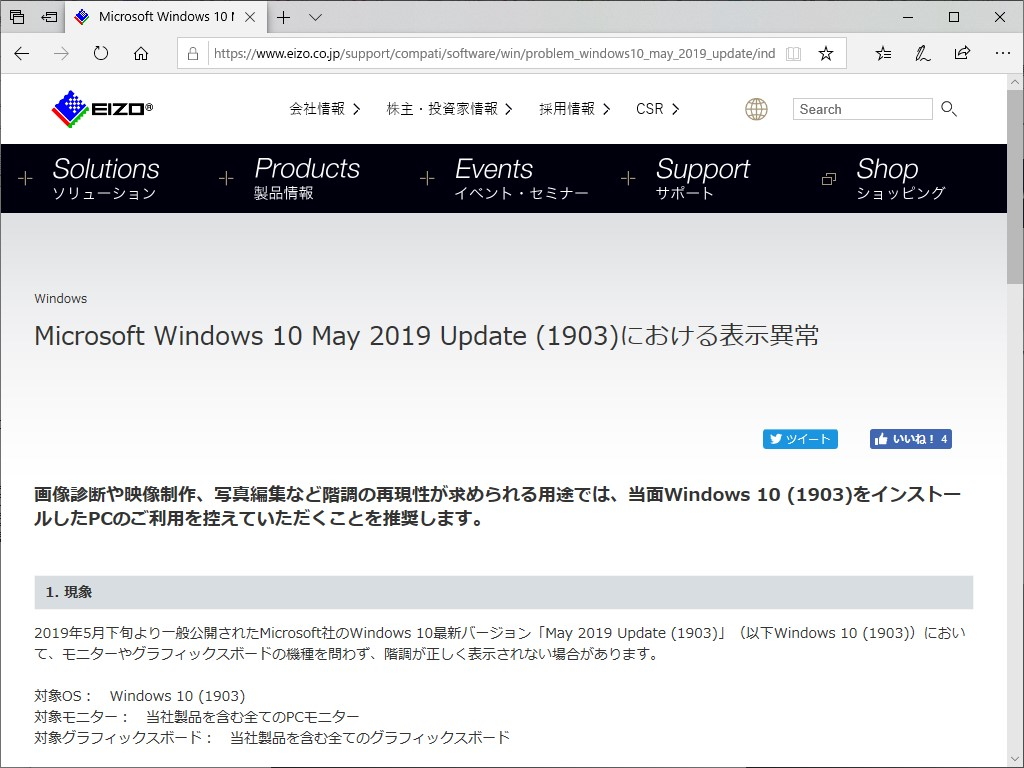The height and width of the screenshot is (768, 1024).
Task: Open the Products 製品情報 navigation menu
Action: point(307,178)
